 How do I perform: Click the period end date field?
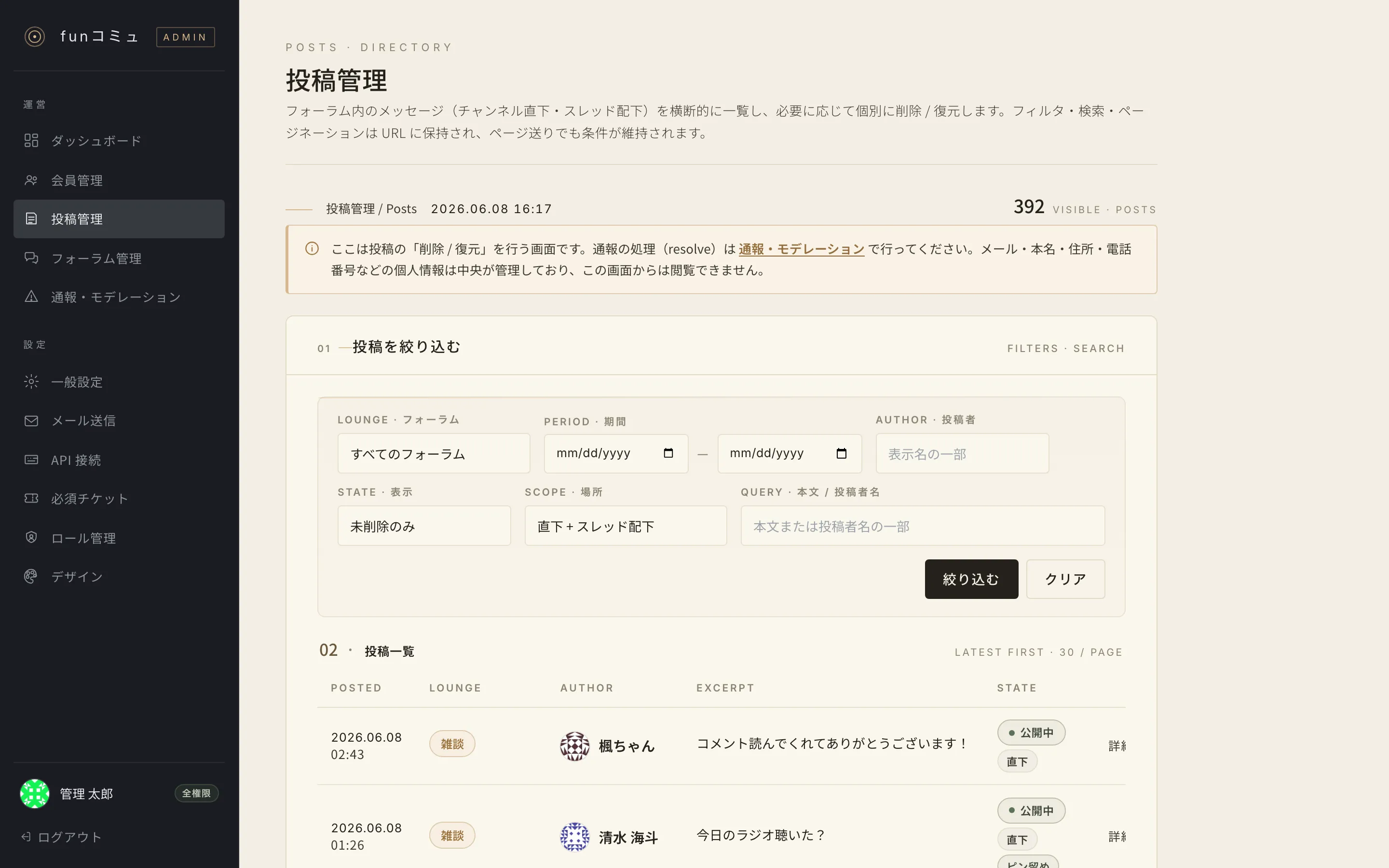tap(789, 453)
